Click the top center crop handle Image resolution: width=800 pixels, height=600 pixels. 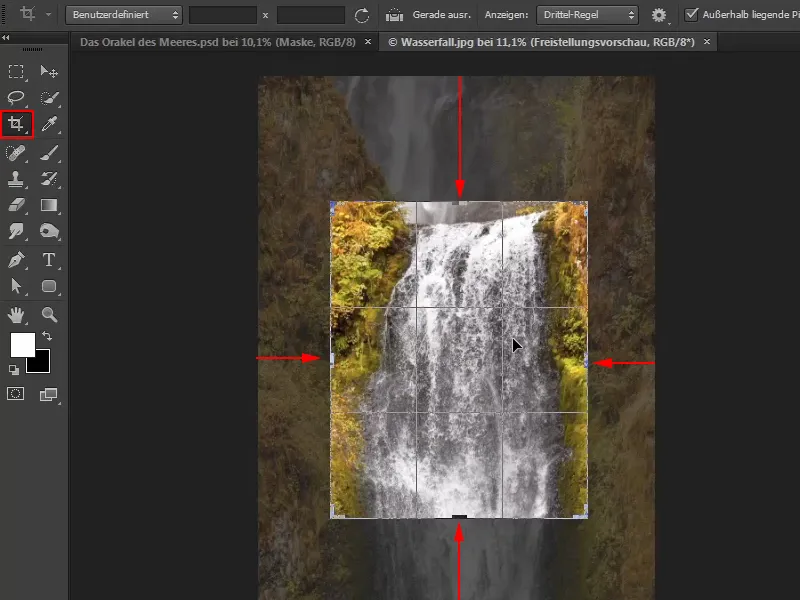click(x=459, y=203)
